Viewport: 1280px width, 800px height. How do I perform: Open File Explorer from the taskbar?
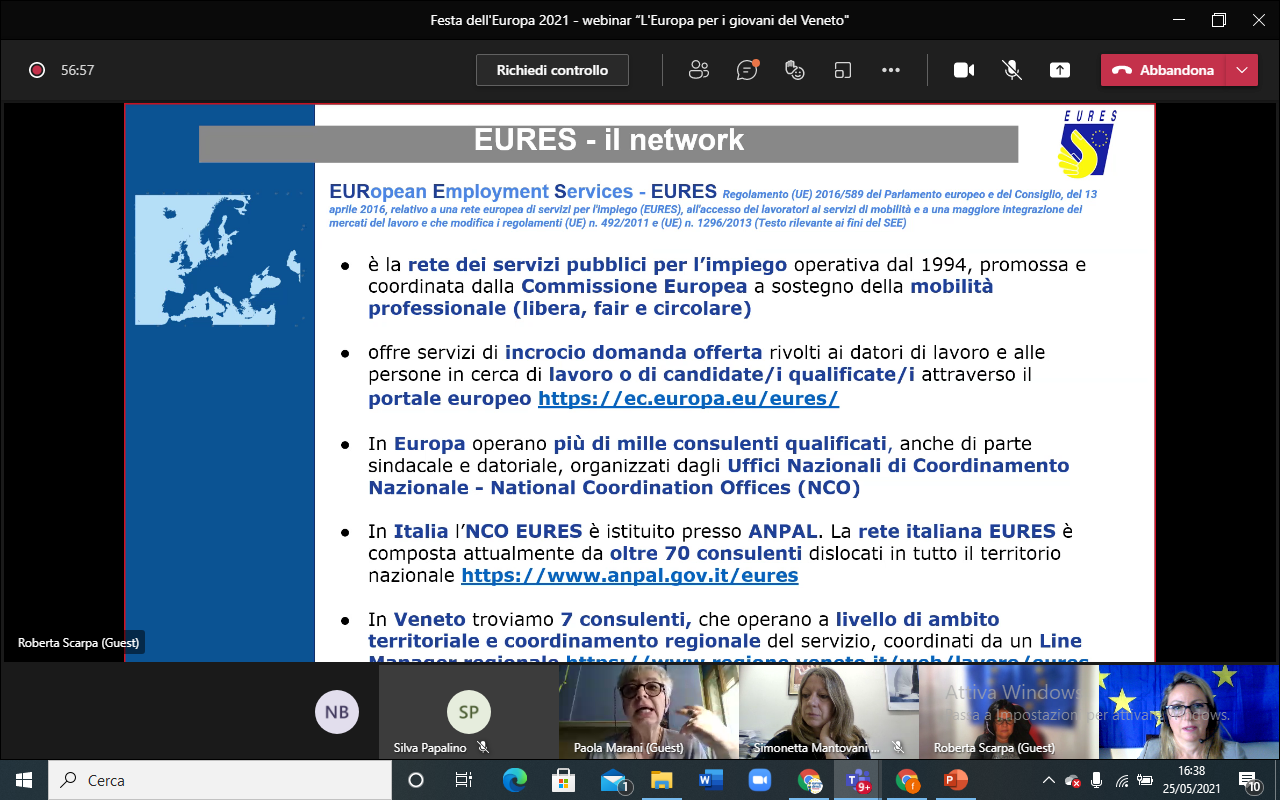661,780
